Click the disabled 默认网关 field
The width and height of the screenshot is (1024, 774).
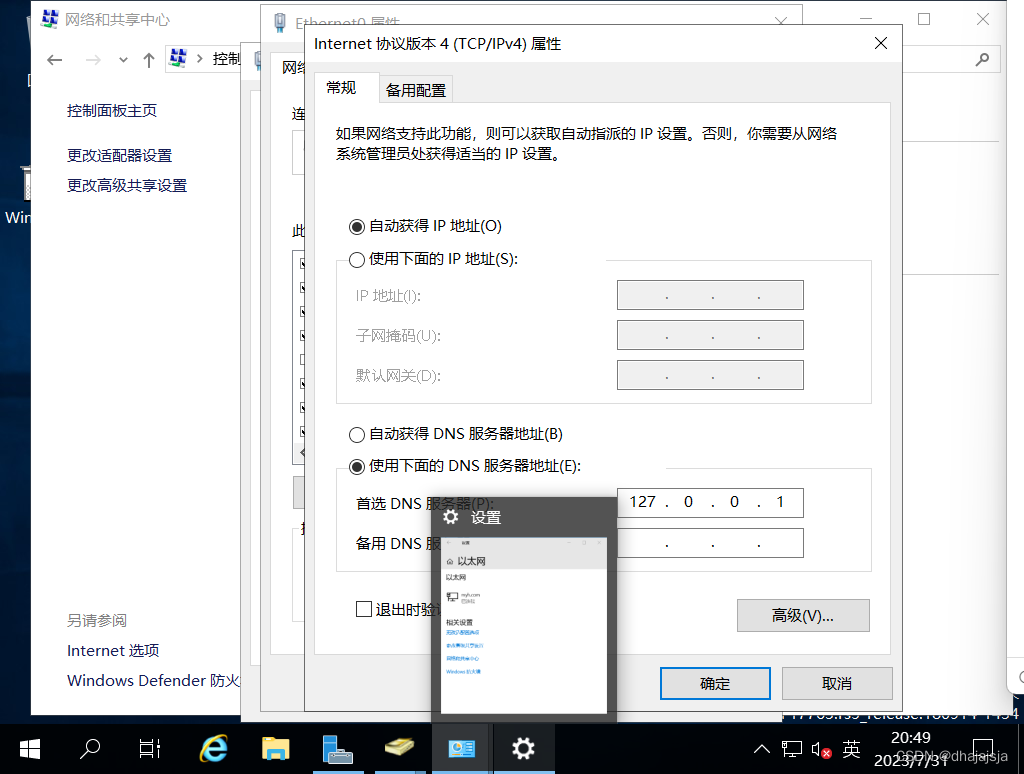[710, 375]
